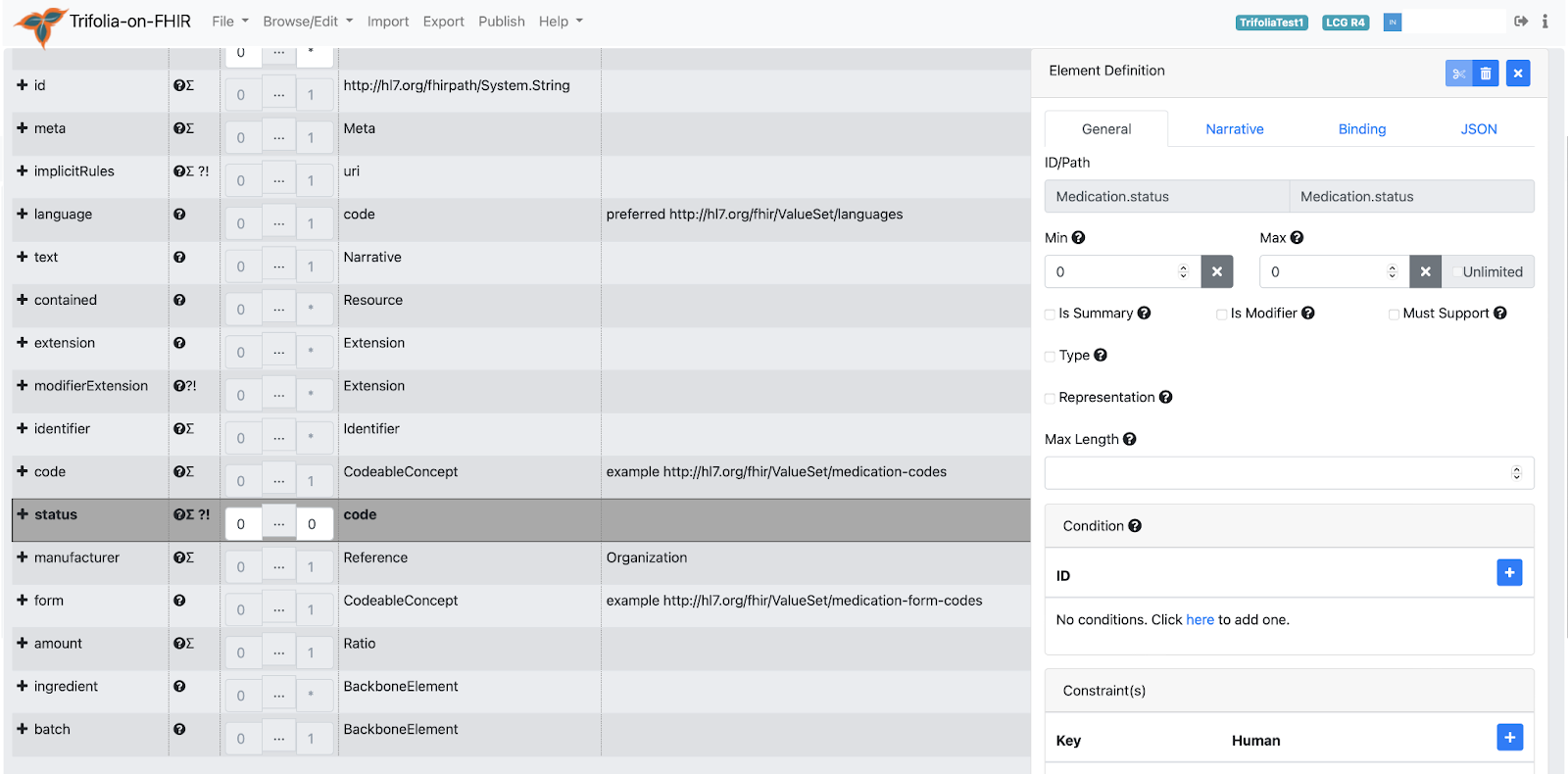Click the 'here' link to add condition
Image resolution: width=1568 pixels, height=774 pixels.
1200,620
